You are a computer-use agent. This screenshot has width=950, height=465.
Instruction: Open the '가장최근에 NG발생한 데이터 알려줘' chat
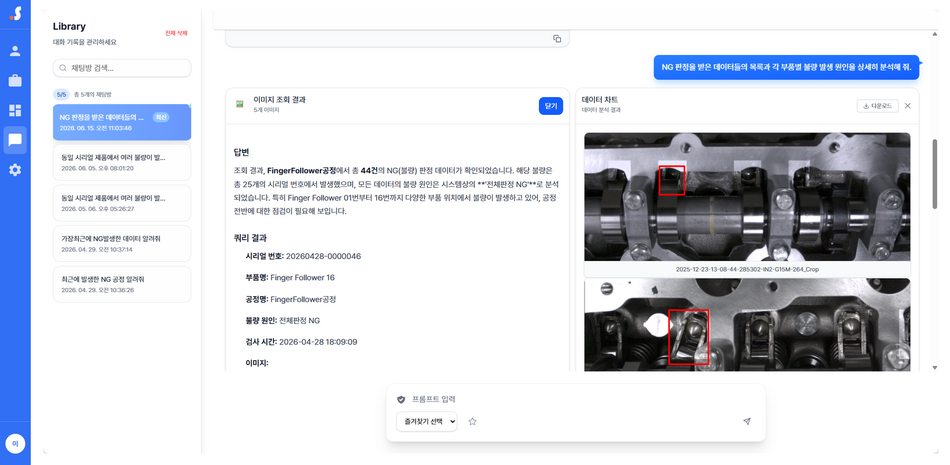(x=122, y=244)
